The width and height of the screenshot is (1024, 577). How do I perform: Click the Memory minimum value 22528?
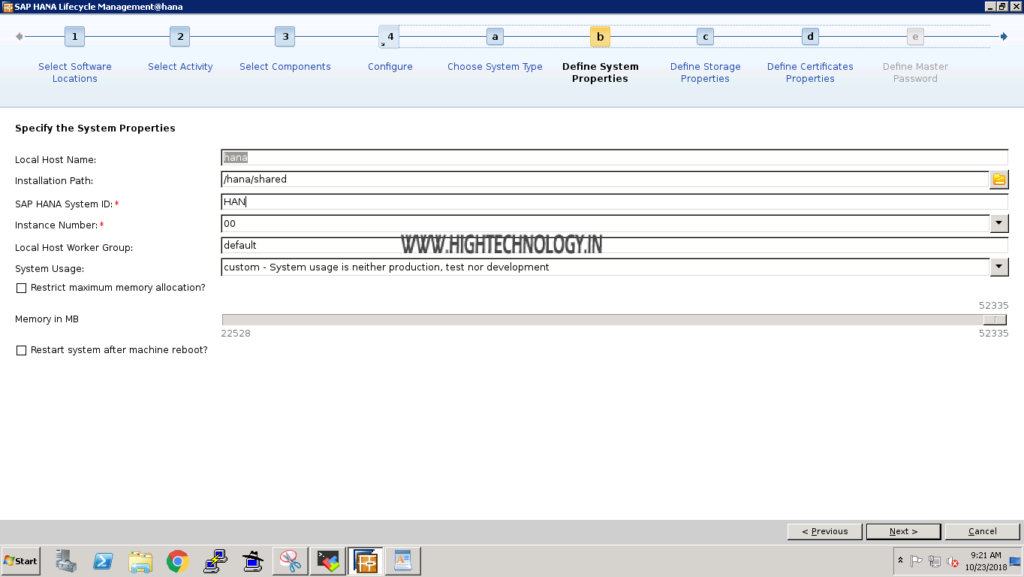235,334
